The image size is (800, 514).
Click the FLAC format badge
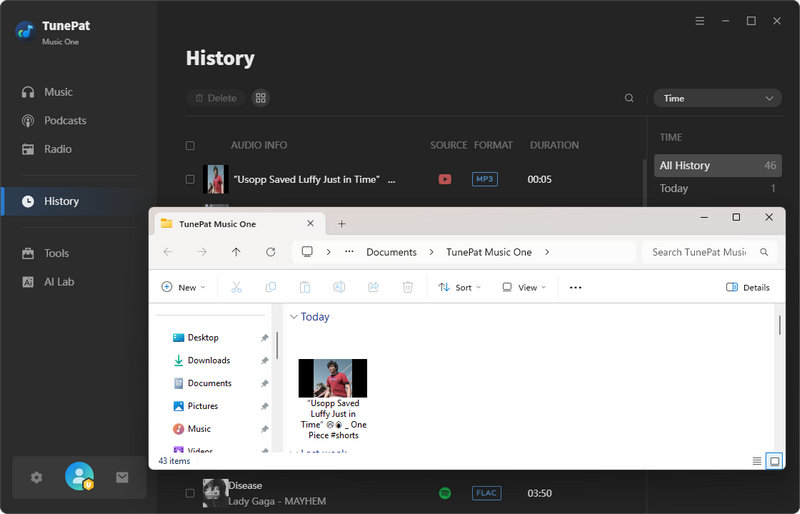point(486,493)
